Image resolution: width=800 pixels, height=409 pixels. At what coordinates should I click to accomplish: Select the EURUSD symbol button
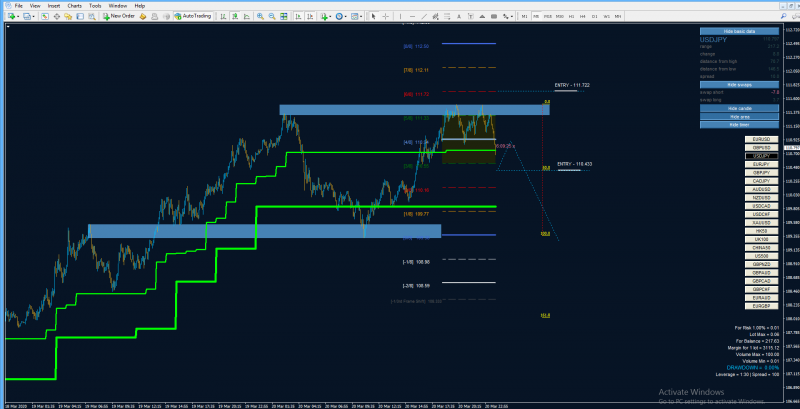(761, 139)
